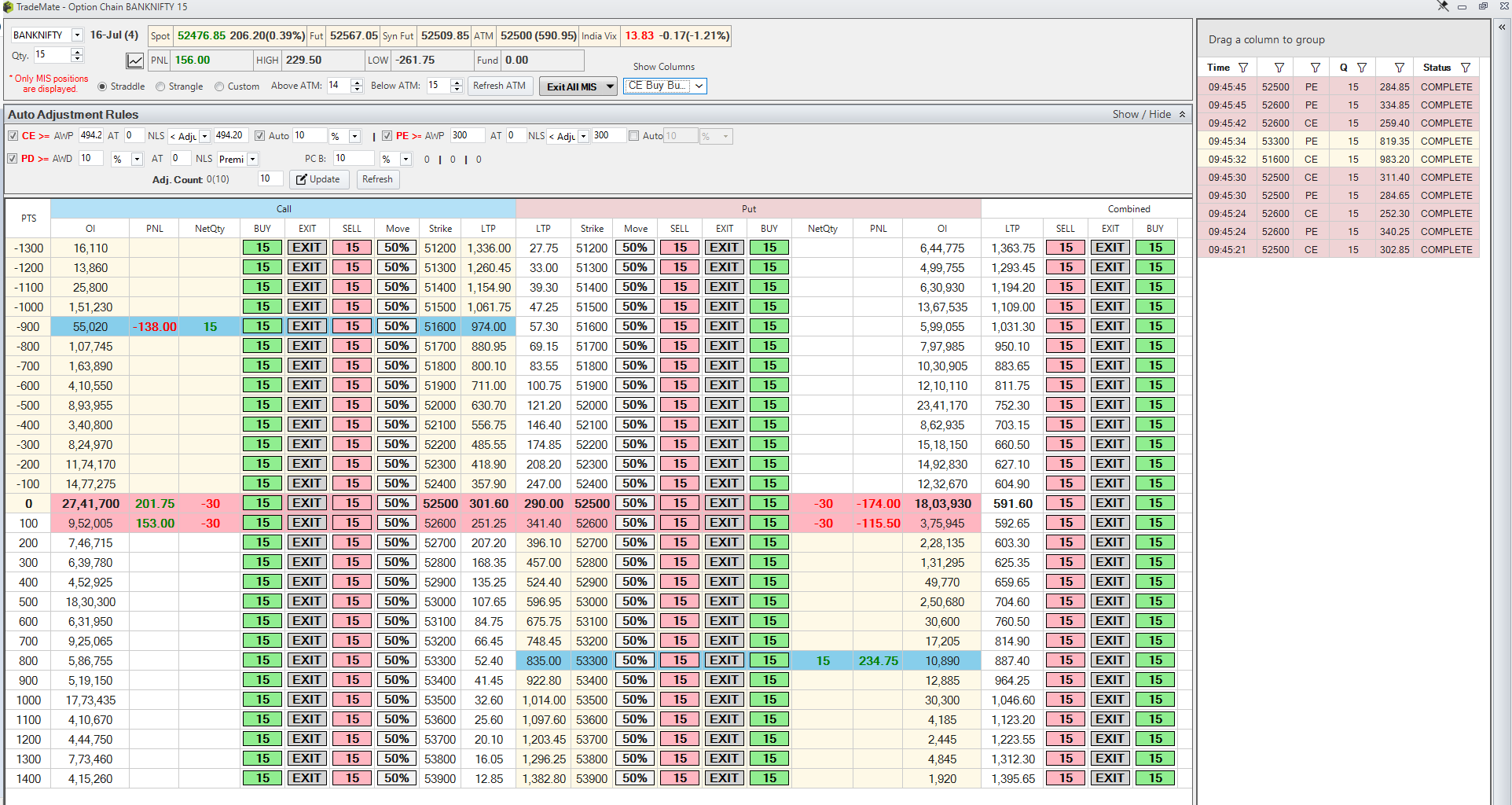
Task: Collapse Auto Adjustment Rules via Show / Hide arrows
Action: (x=1182, y=115)
